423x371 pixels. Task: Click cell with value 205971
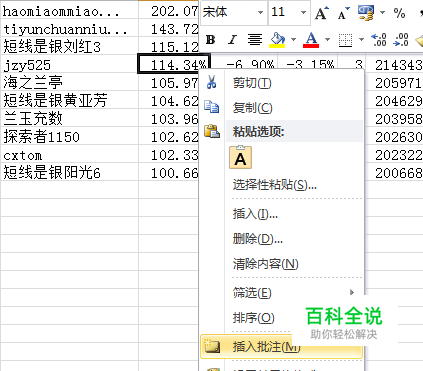click(x=394, y=83)
